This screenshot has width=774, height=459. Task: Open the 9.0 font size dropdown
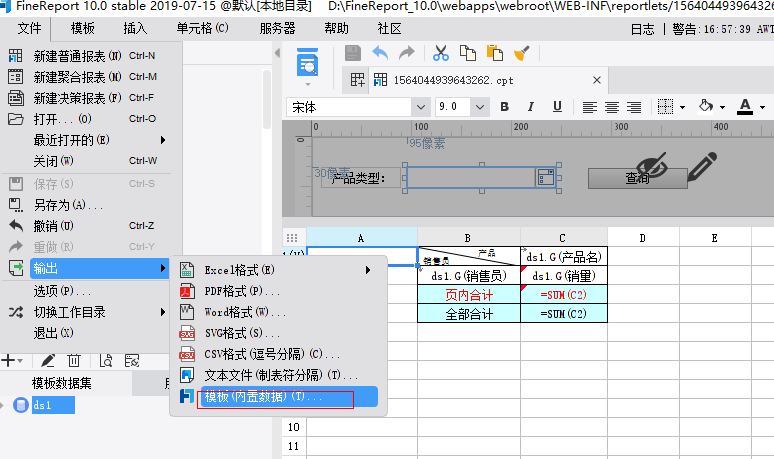(479, 107)
